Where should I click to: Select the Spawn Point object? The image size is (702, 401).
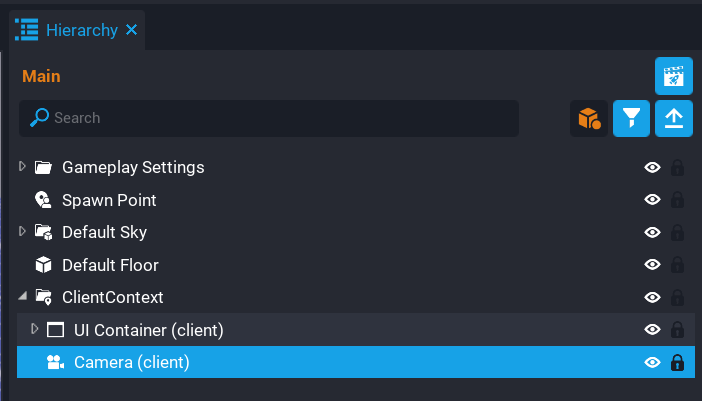click(109, 200)
